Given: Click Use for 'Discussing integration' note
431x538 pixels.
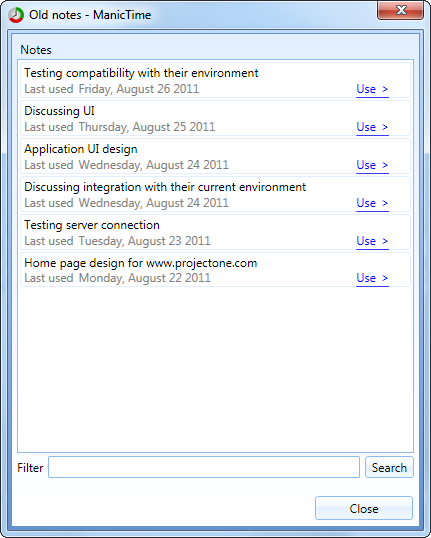Looking at the screenshot, I should pyautogui.click(x=372, y=203).
